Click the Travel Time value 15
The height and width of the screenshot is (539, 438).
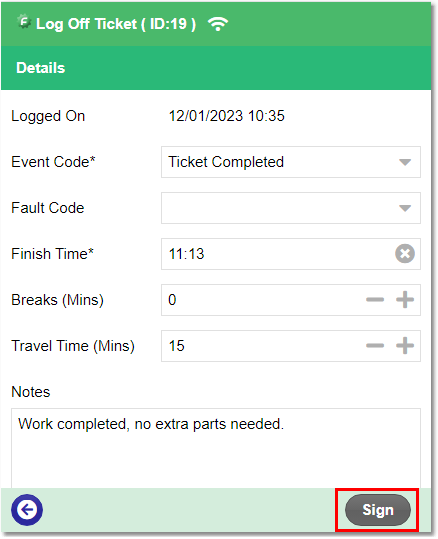click(176, 345)
